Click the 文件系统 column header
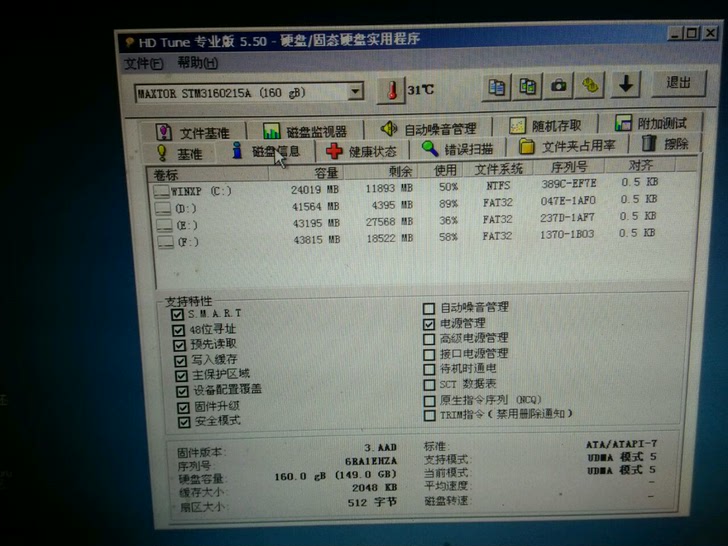 [498, 168]
